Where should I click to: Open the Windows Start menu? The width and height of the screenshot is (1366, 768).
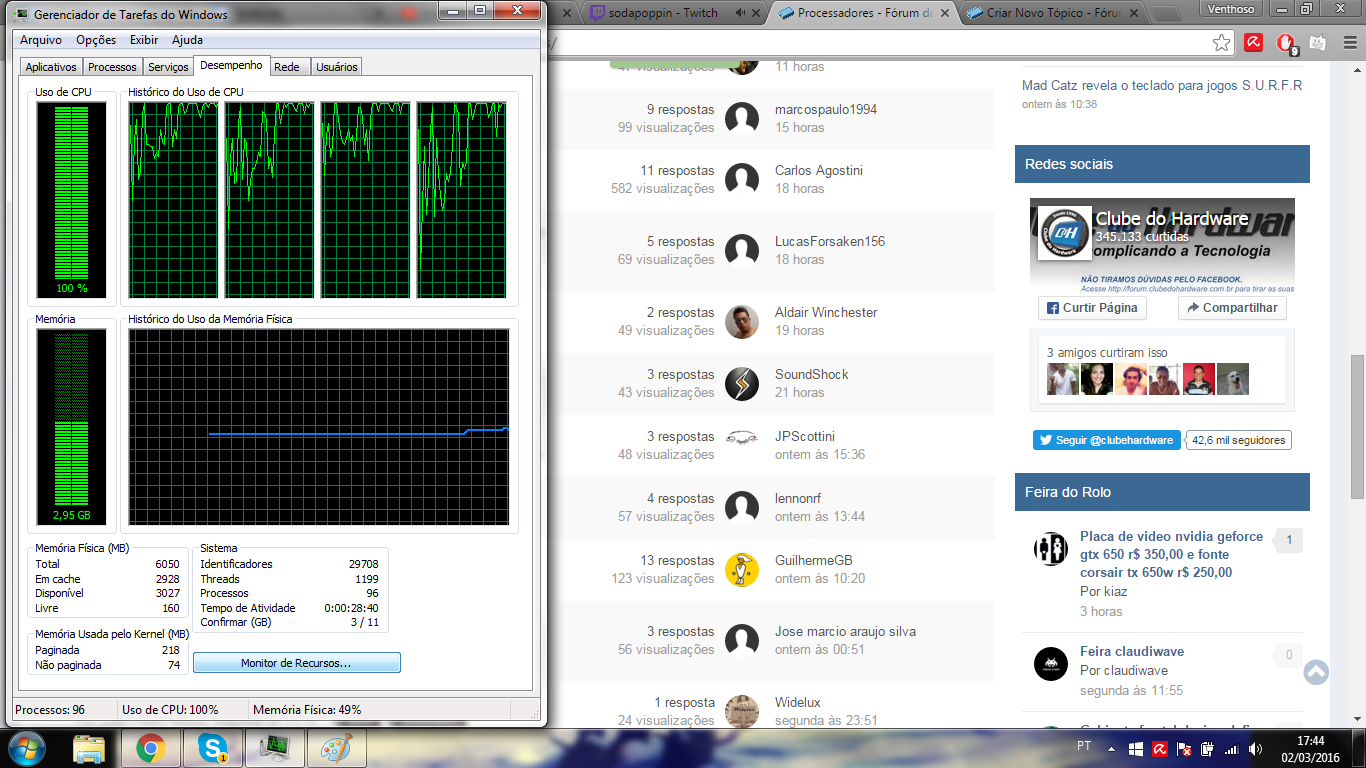click(x=25, y=747)
